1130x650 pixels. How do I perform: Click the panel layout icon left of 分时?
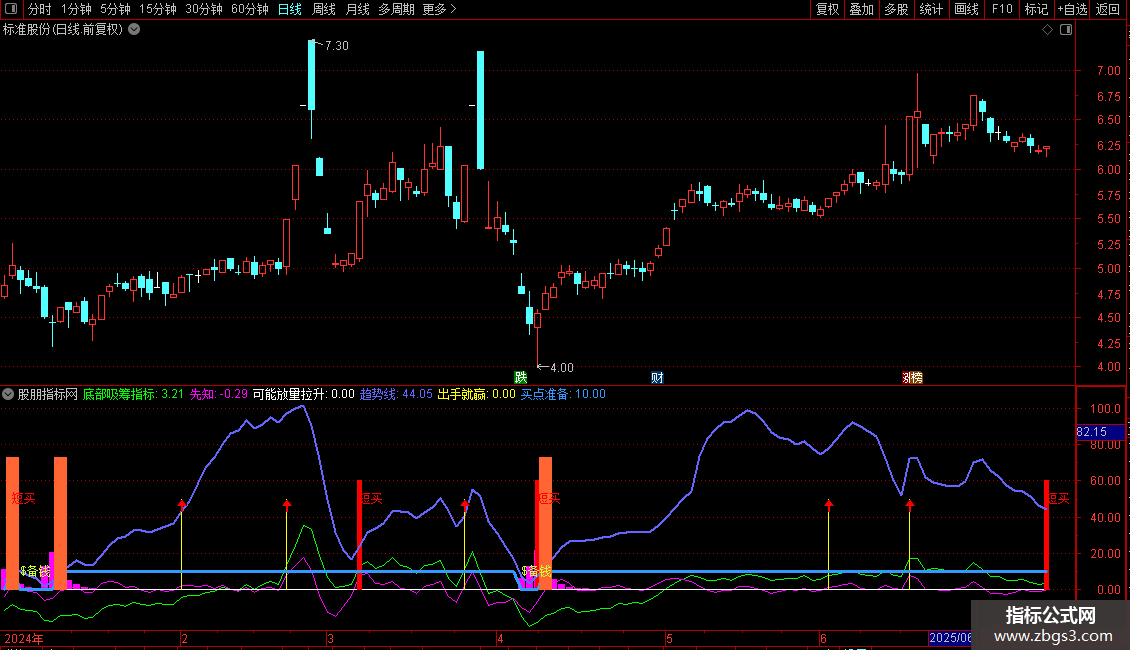(11, 9)
